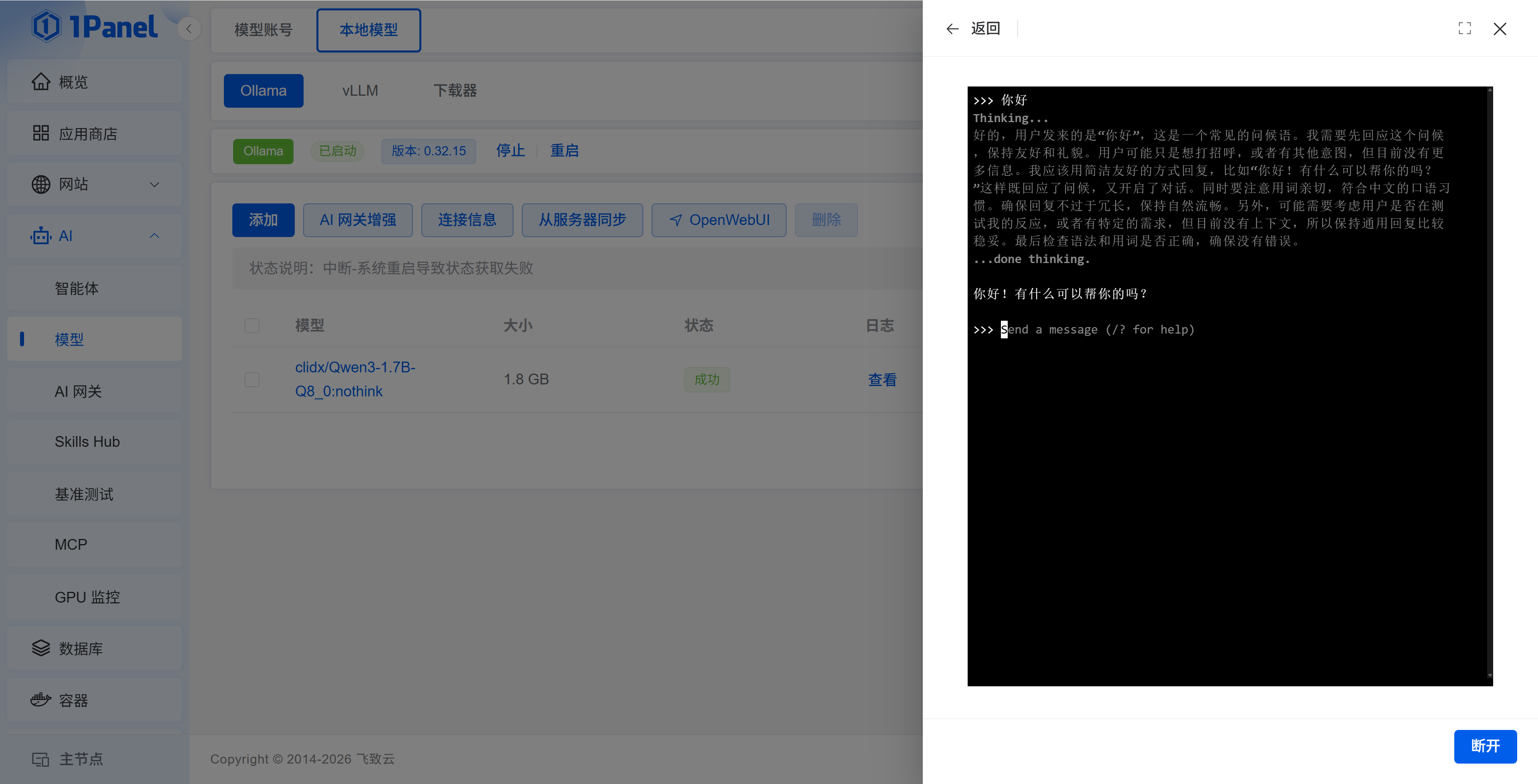Select 模型 in the sidebar
The image size is (1538, 784).
(x=95, y=339)
